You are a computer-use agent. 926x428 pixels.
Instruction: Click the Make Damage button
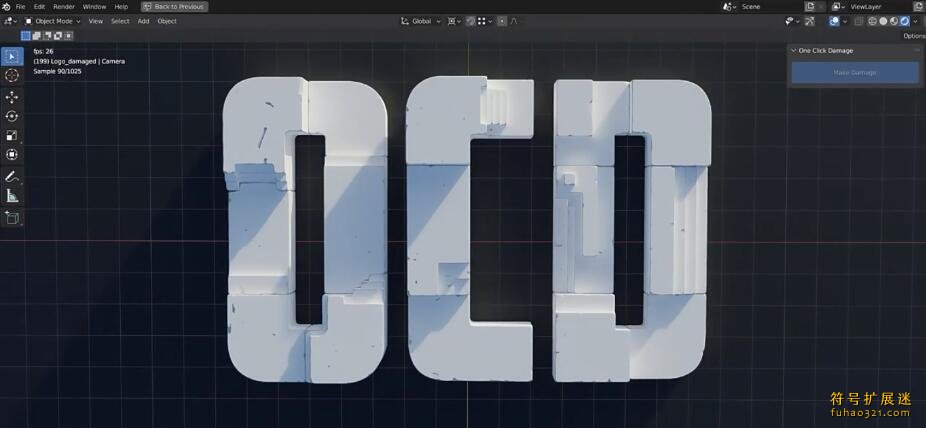point(854,72)
